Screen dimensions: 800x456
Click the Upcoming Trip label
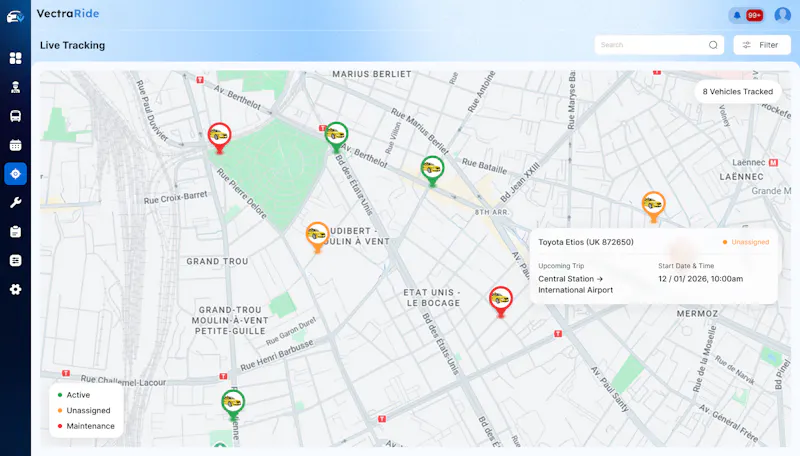point(561,266)
